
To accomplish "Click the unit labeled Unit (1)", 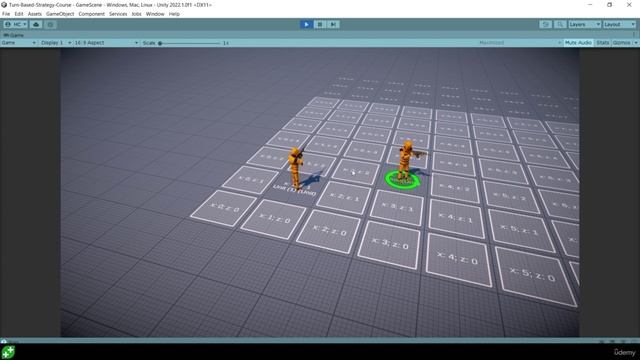I will click(x=296, y=168).
